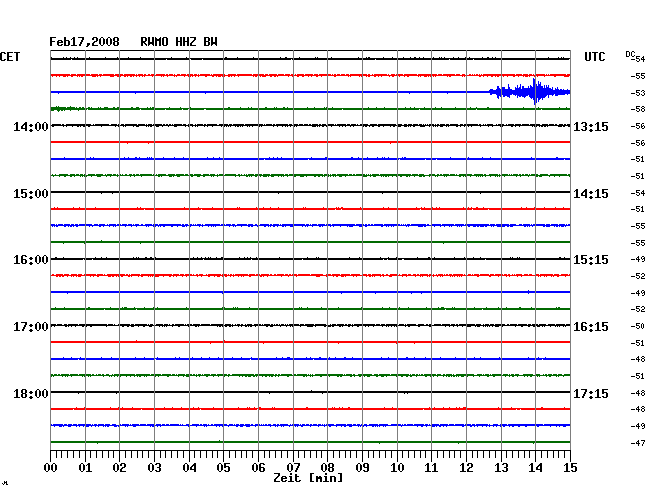The width and height of the screenshot is (650, 494).
Task: Click minute label 07 on the axis
Action: (x=293, y=468)
